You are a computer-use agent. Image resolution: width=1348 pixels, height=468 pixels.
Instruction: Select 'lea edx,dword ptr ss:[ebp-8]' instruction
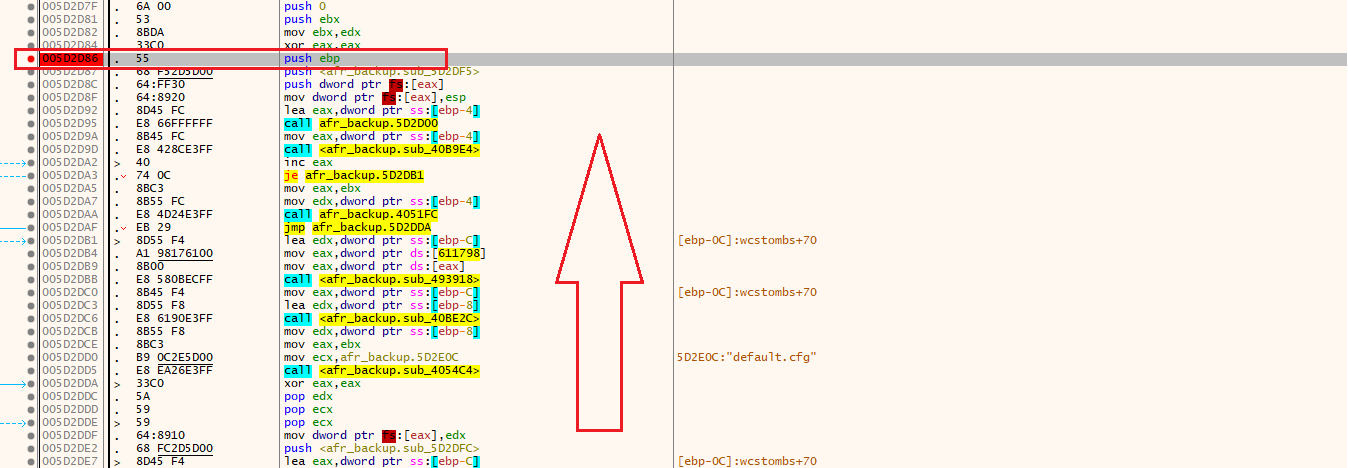point(380,305)
